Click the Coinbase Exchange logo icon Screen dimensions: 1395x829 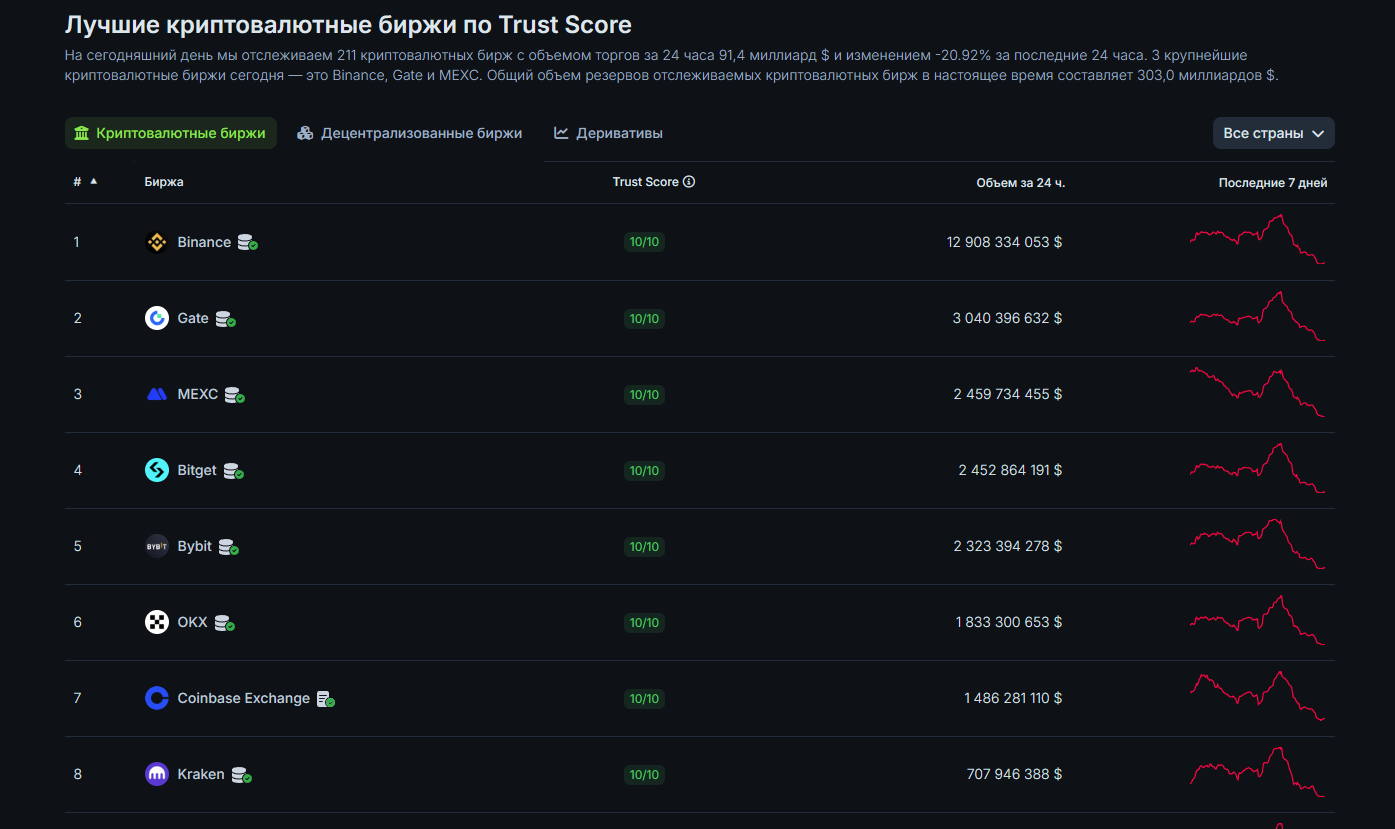pyautogui.click(x=157, y=698)
